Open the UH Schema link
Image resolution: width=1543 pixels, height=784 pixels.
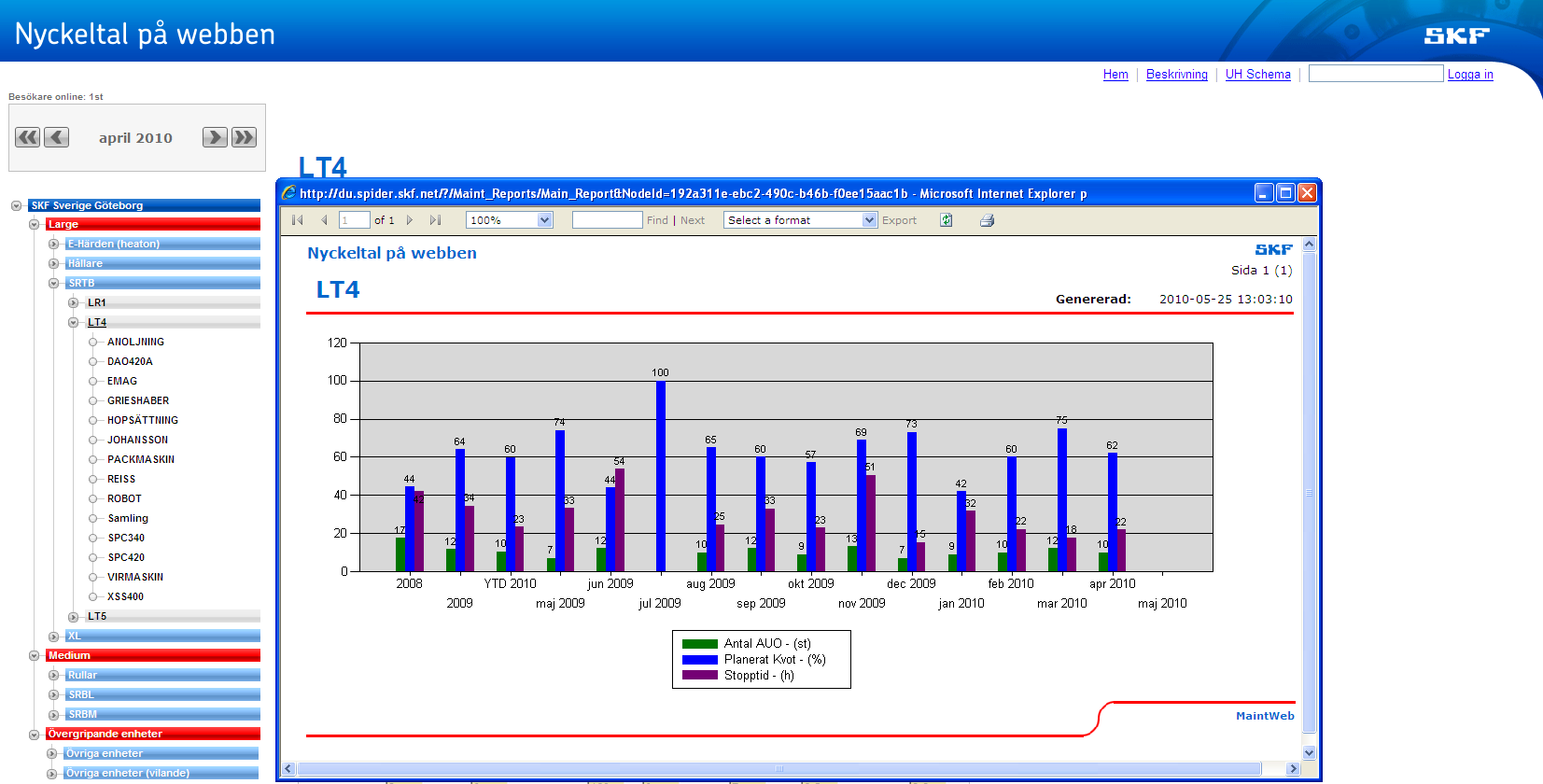(1258, 75)
